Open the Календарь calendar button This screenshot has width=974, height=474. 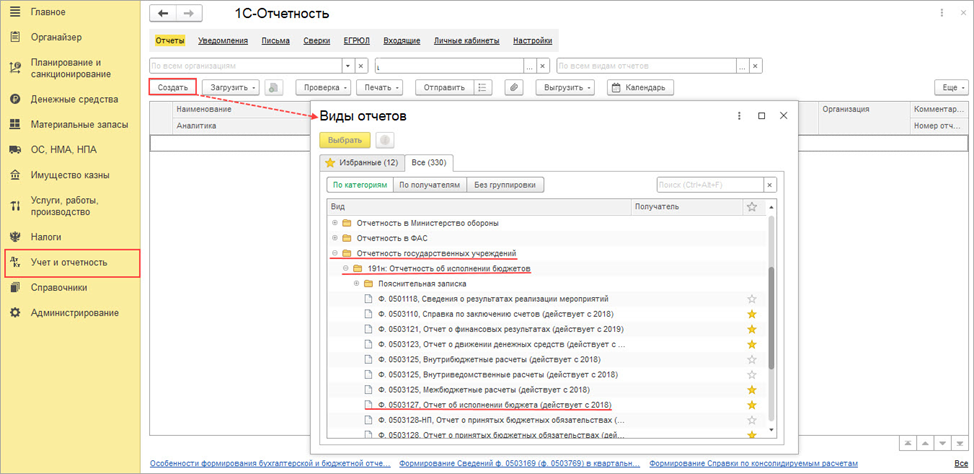coord(640,88)
